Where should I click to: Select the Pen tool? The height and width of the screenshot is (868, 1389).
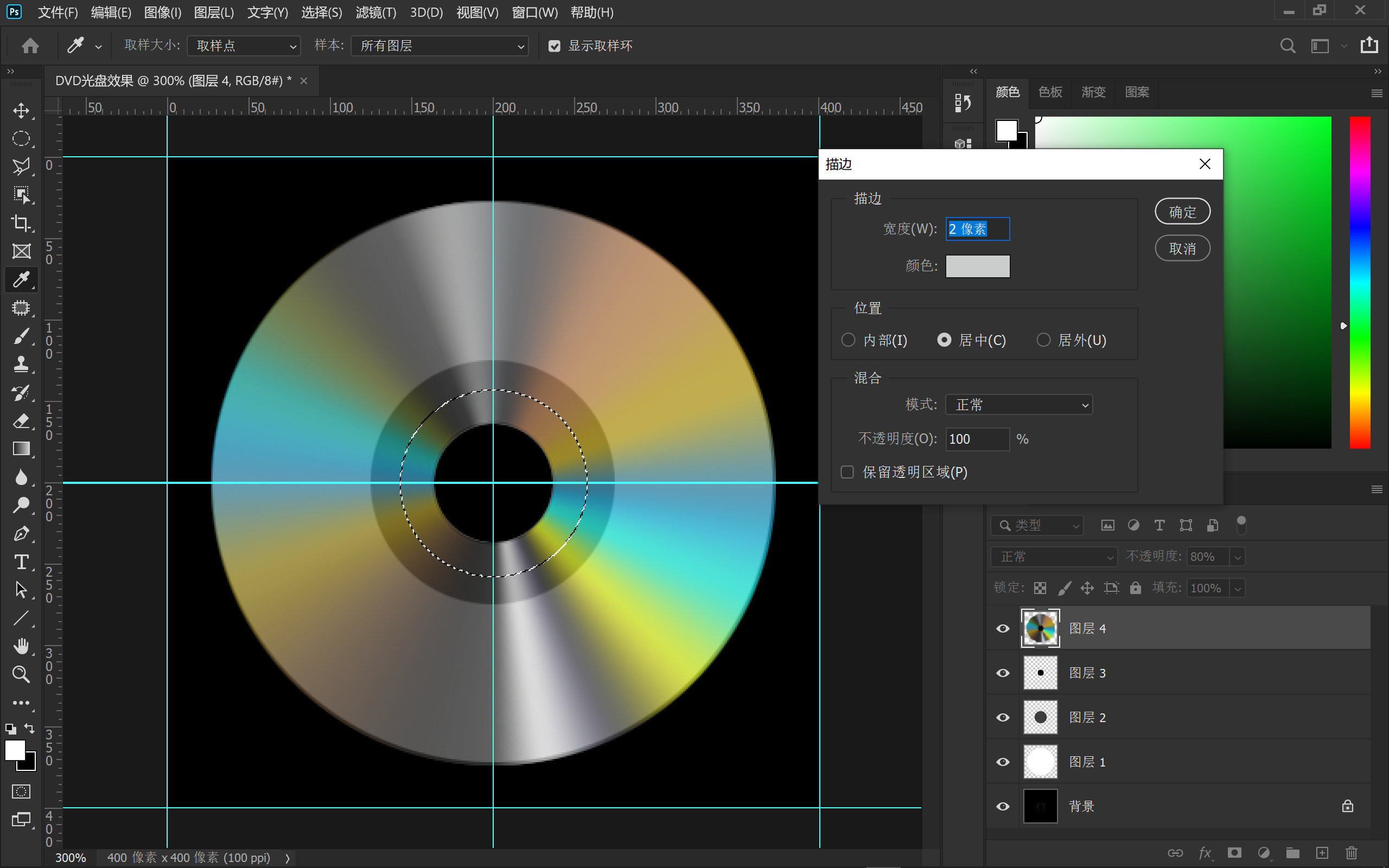point(21,533)
